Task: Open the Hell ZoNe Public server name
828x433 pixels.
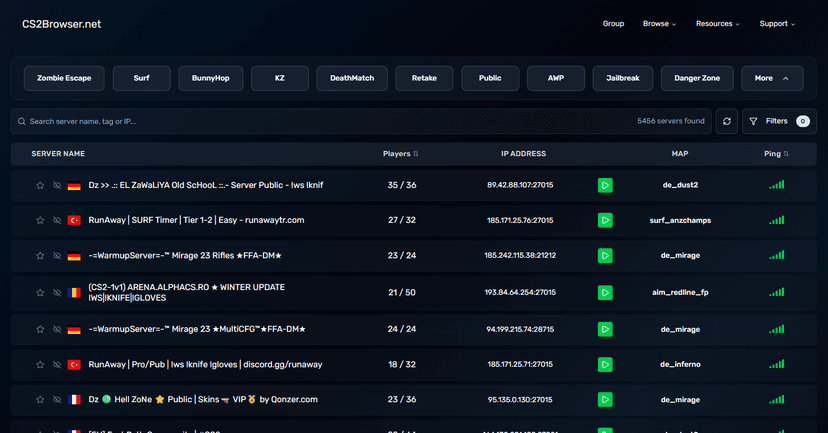Action: [203, 400]
